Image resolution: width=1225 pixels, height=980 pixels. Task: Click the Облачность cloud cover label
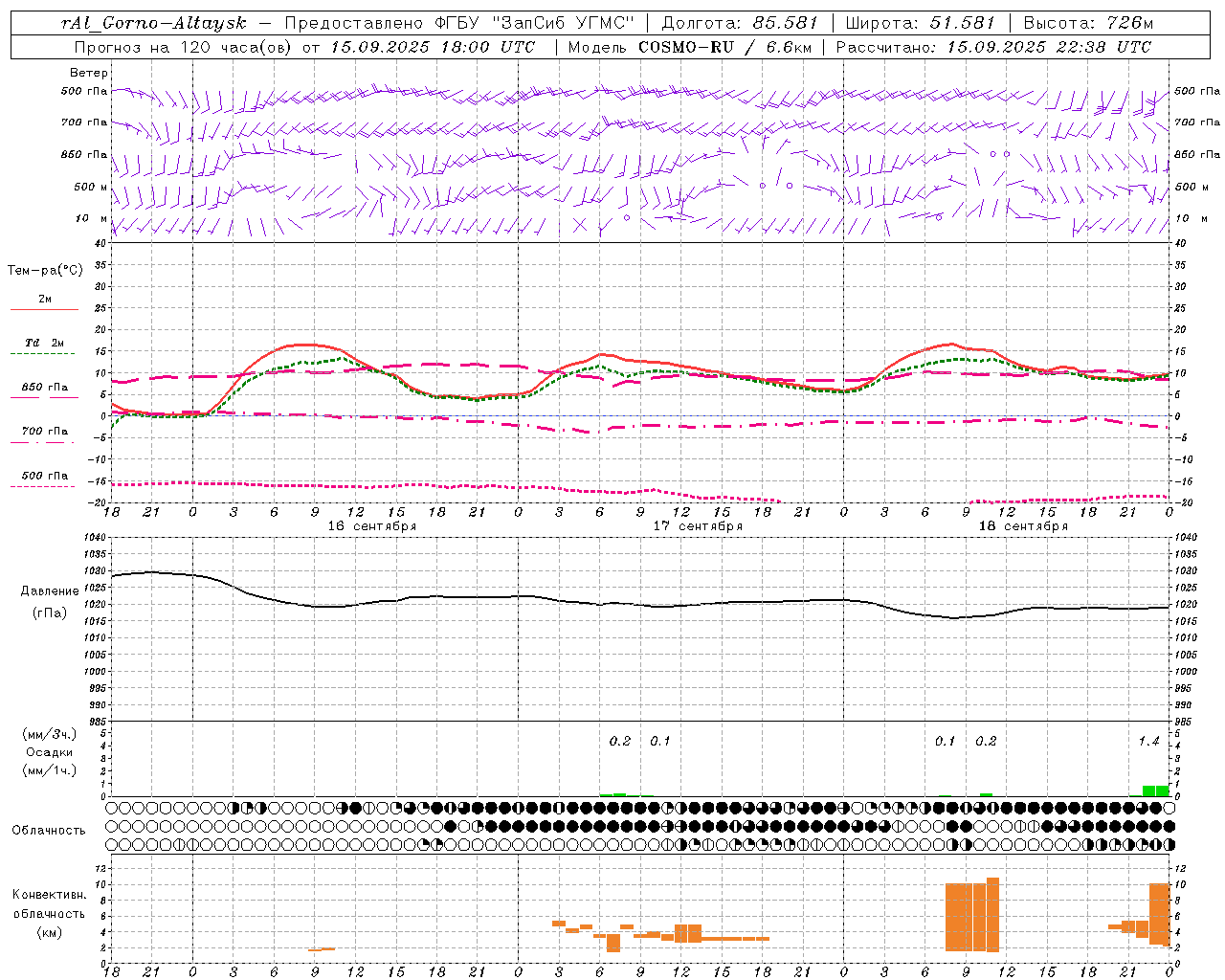(x=49, y=830)
